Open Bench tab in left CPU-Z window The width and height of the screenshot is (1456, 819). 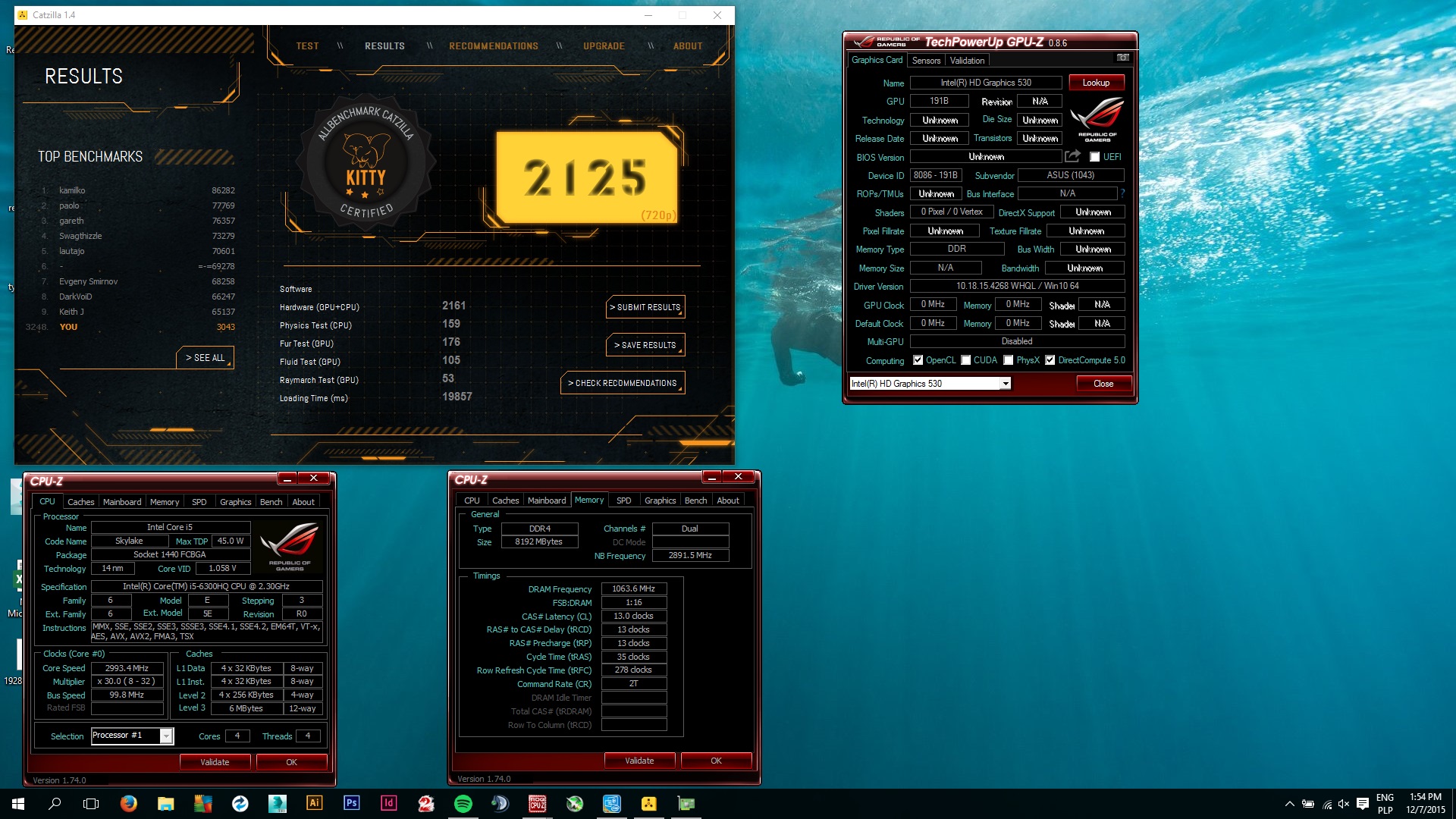(271, 502)
